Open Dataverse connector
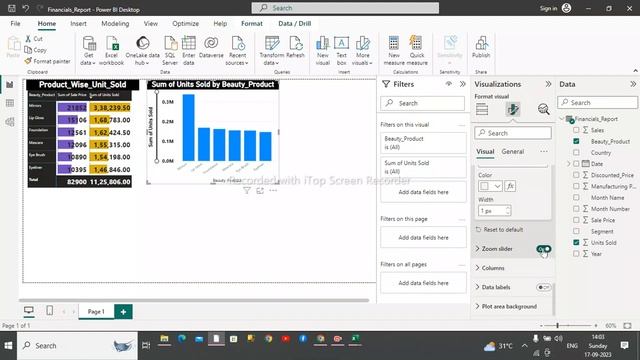 click(x=211, y=47)
